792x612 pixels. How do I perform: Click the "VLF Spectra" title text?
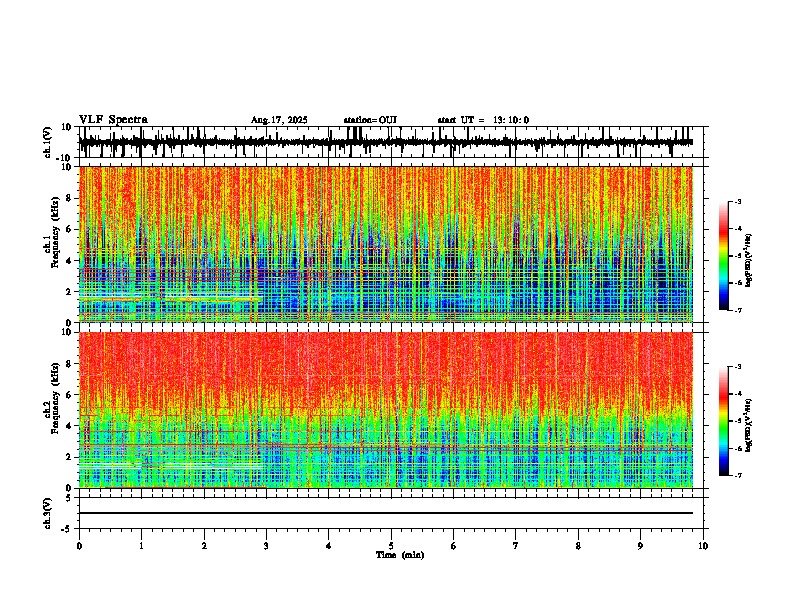113,120
